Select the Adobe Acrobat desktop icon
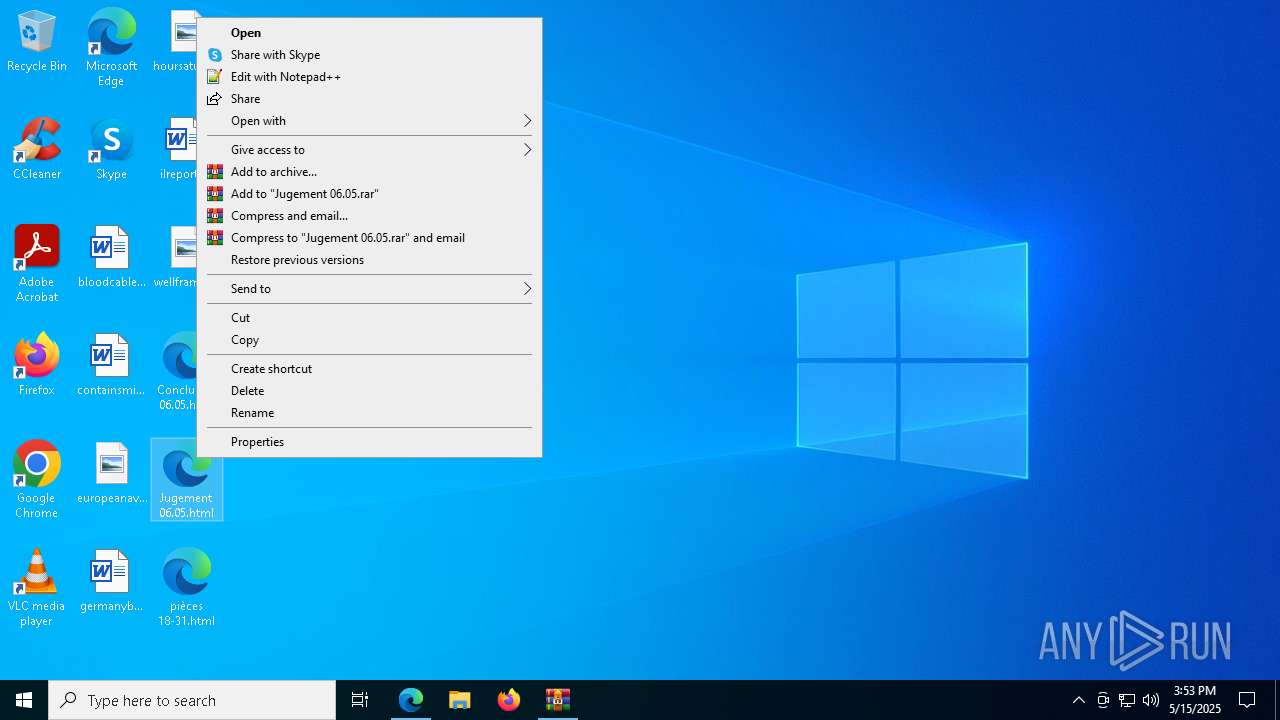This screenshot has height=720, width=1280. tap(37, 263)
